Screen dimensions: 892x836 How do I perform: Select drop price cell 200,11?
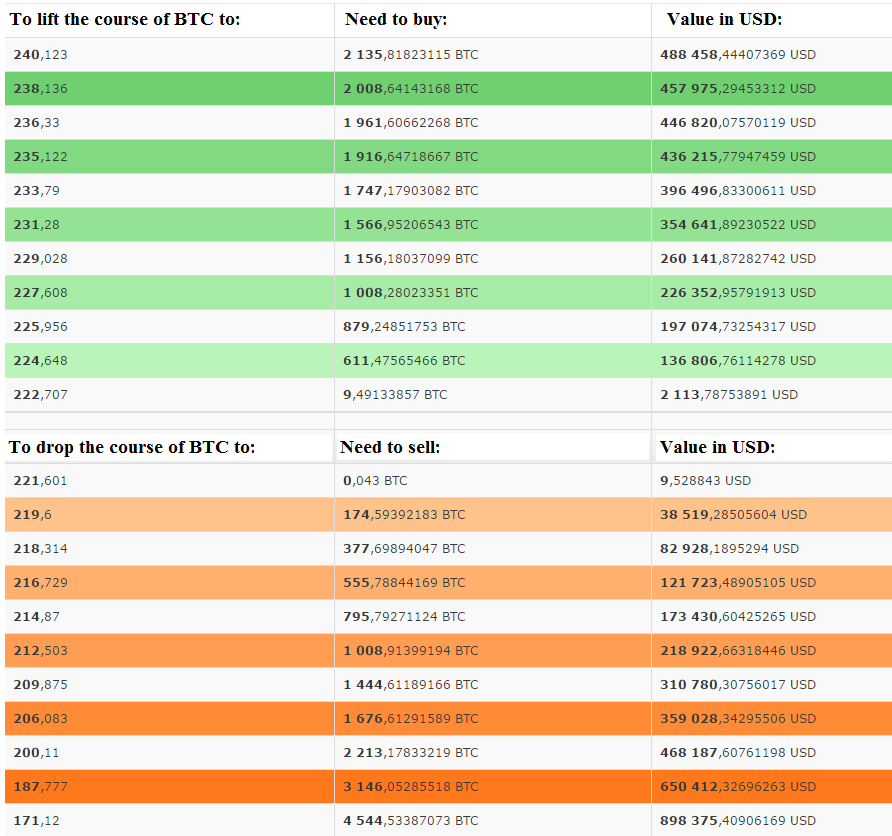(36, 753)
